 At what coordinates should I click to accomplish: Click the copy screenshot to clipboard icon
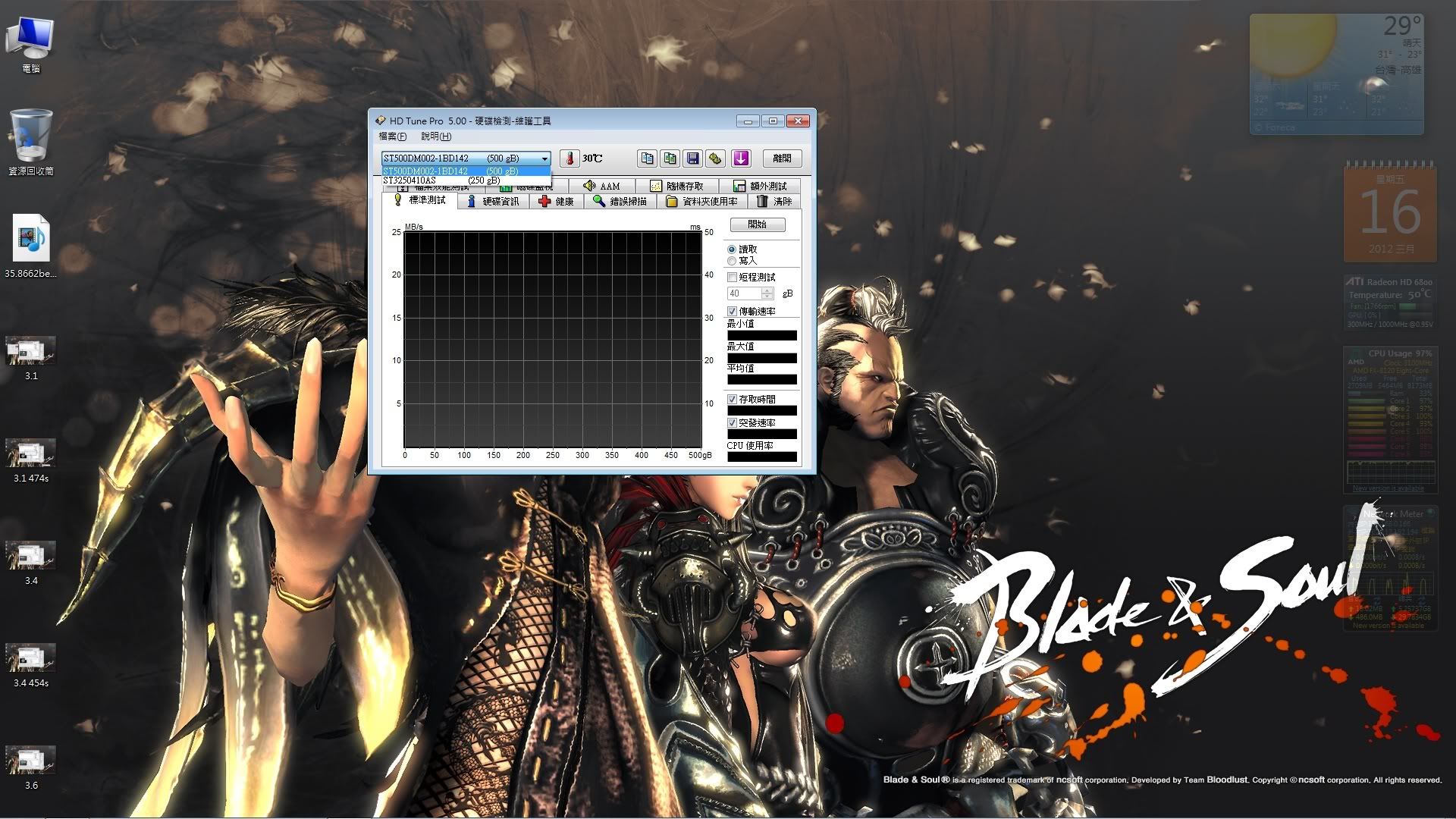[670, 158]
